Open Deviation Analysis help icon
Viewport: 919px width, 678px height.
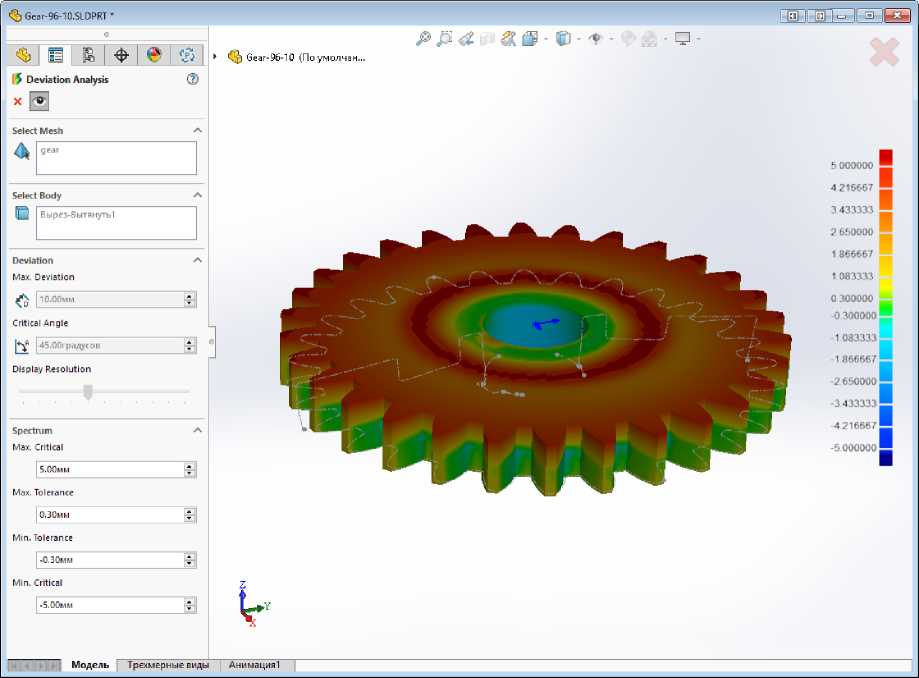(193, 79)
